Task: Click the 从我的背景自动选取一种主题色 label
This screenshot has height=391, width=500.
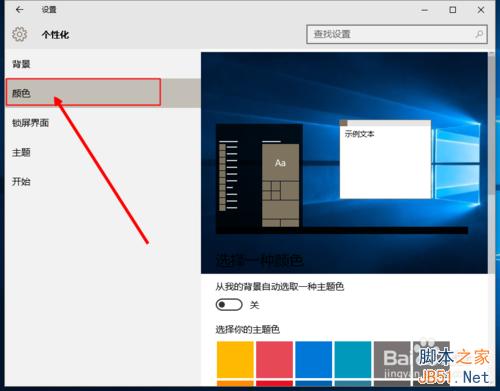Action: (279, 286)
